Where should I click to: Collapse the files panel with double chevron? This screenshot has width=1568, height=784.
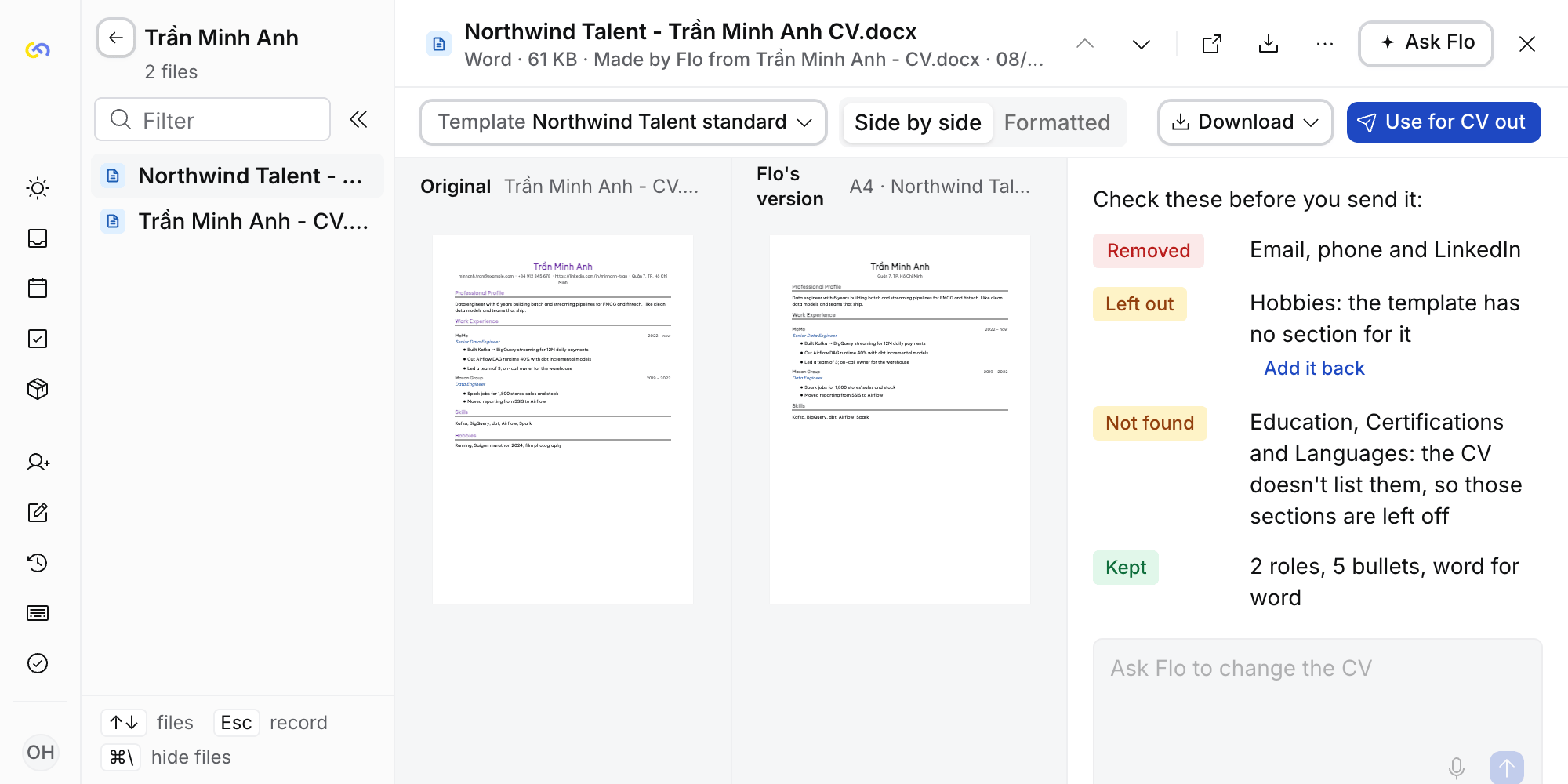[358, 119]
